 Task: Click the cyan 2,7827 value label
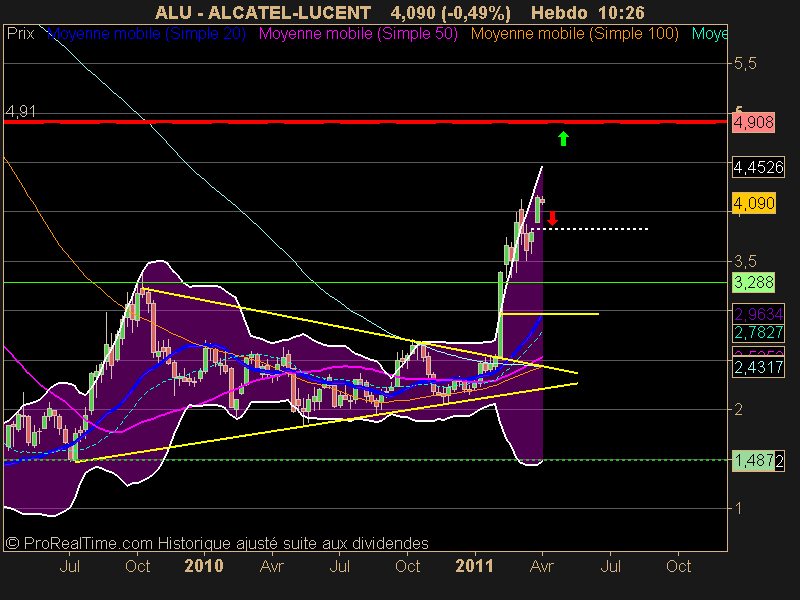pos(759,333)
